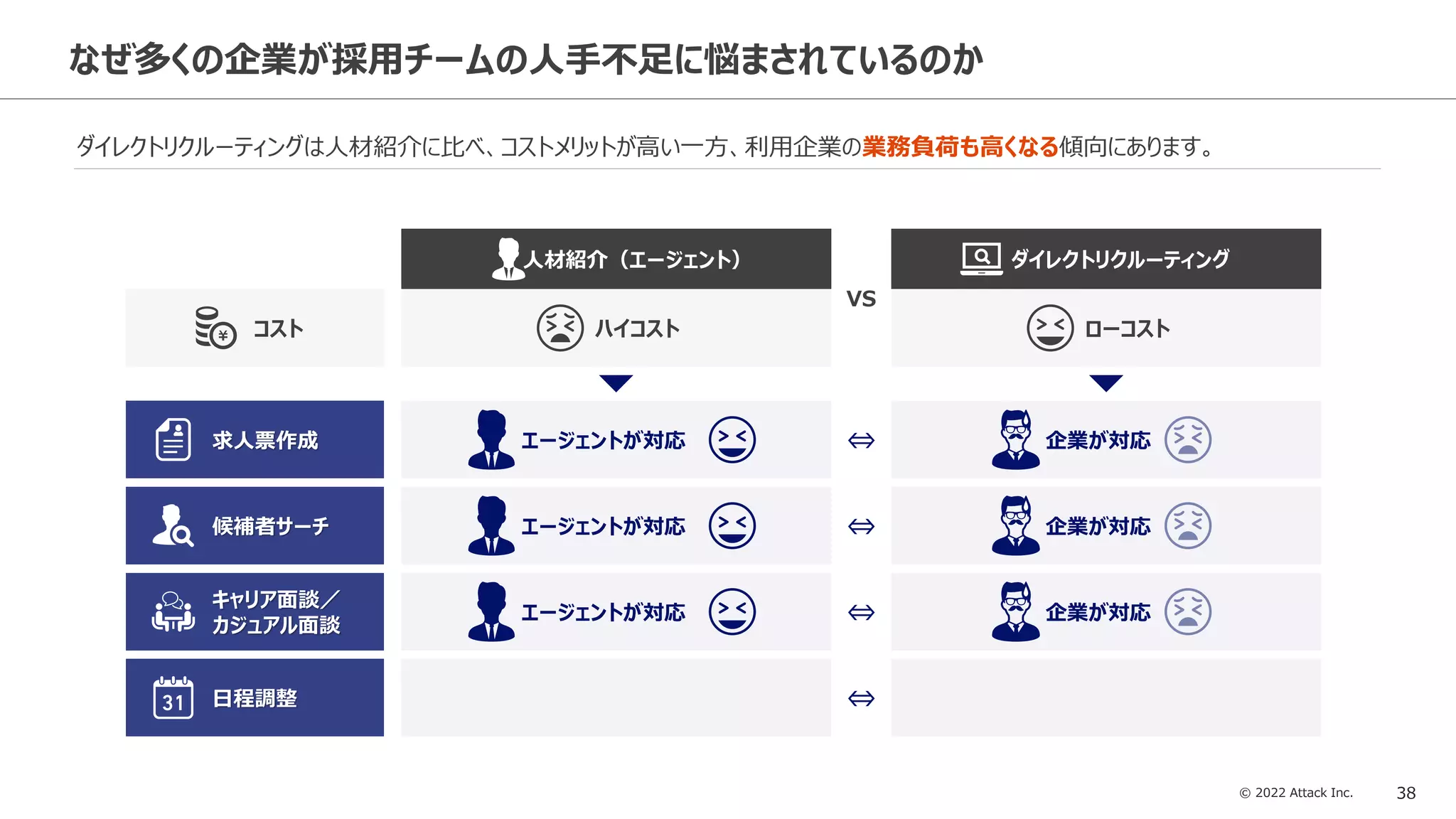Click エージェントが対応 in キャリア面談 row

tap(604, 612)
